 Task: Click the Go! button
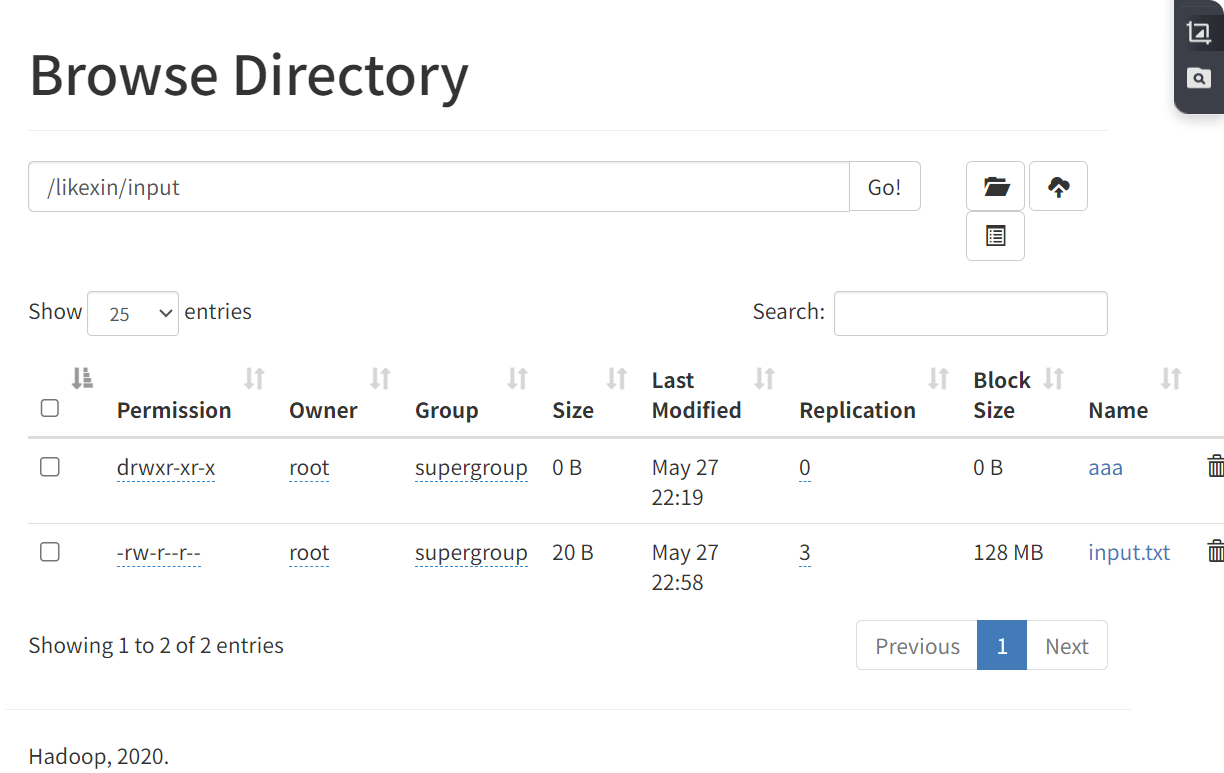[x=884, y=187]
